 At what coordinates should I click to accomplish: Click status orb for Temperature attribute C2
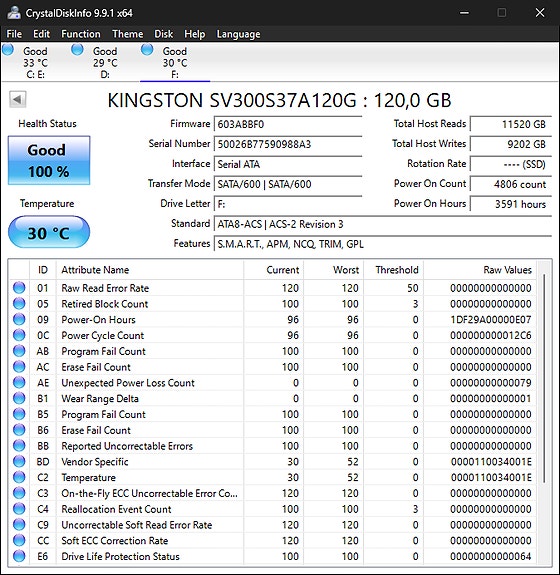[19, 477]
